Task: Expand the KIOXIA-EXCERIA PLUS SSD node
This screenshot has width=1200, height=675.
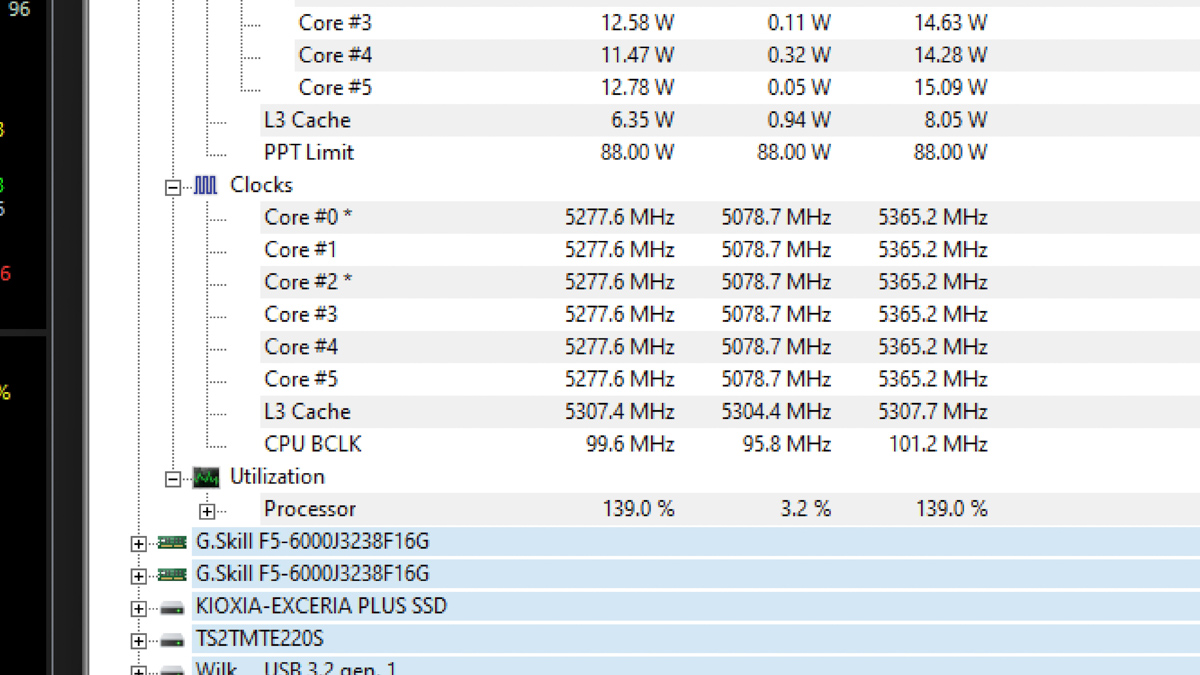Action: (x=138, y=609)
